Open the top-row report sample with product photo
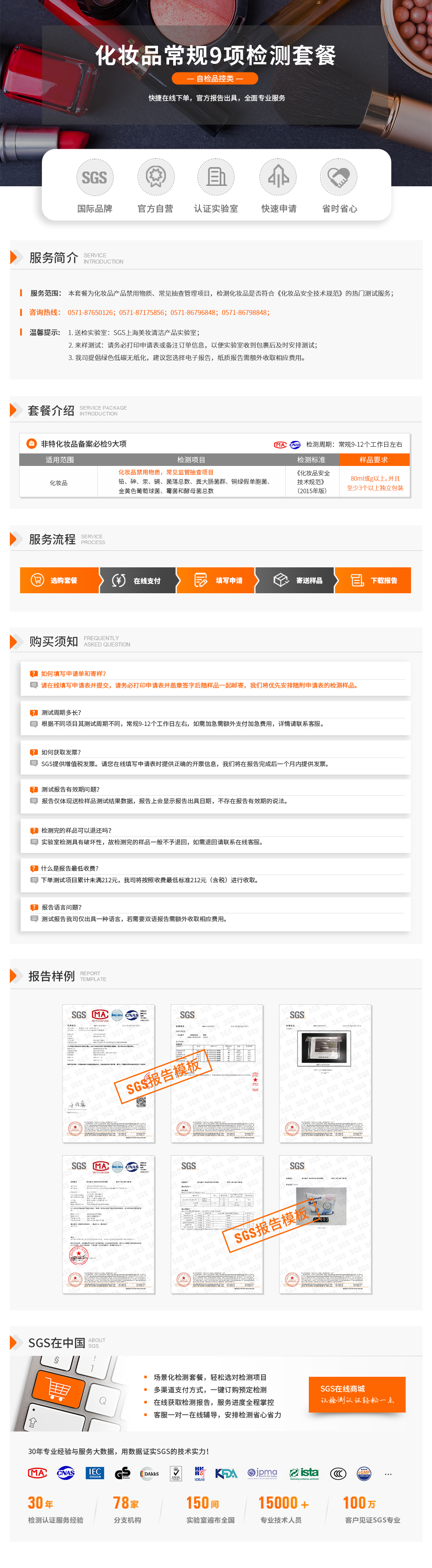 click(325, 1073)
